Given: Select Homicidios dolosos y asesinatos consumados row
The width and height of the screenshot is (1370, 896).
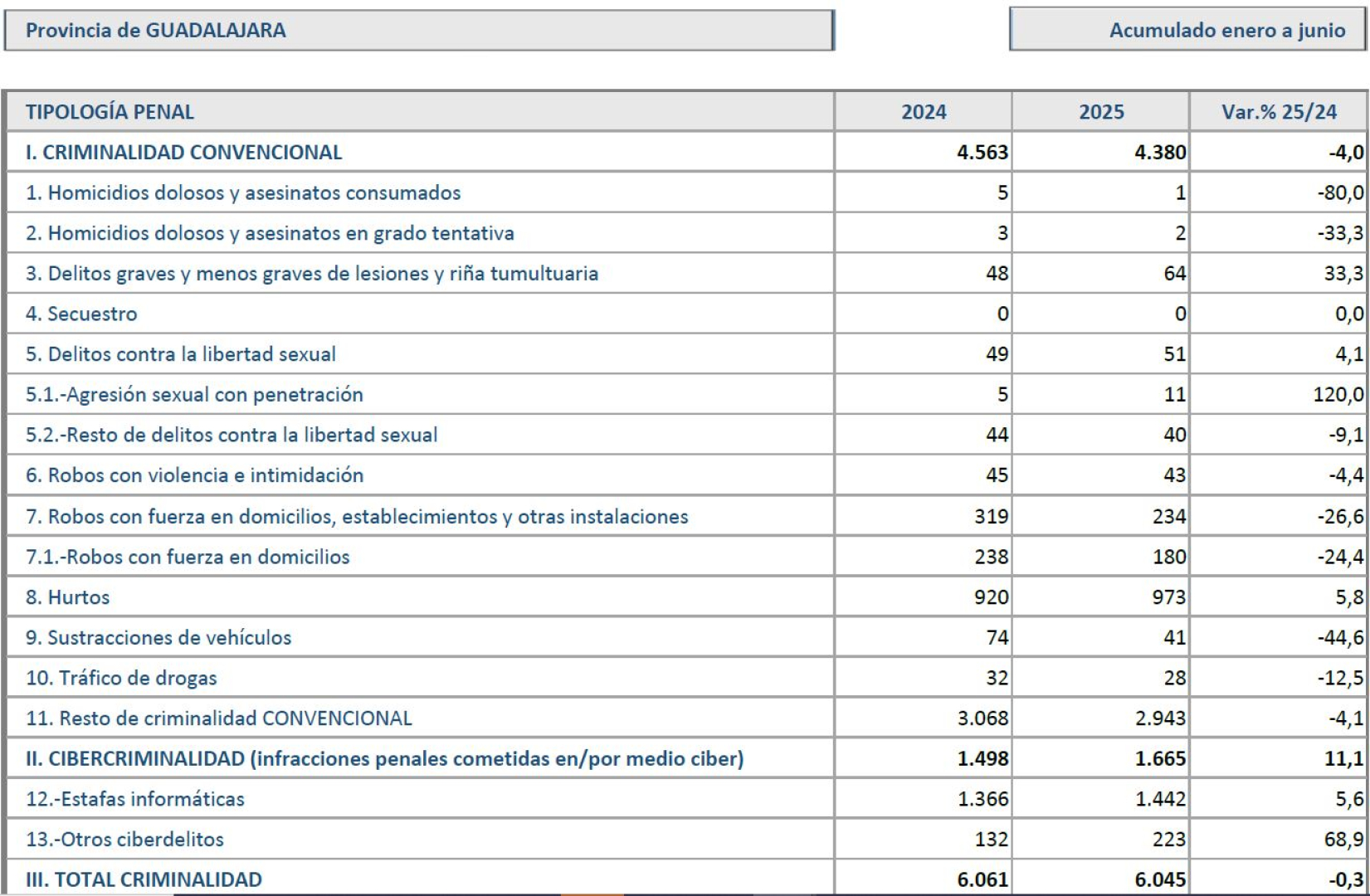Looking at the screenshot, I should pyautogui.click(x=243, y=192).
